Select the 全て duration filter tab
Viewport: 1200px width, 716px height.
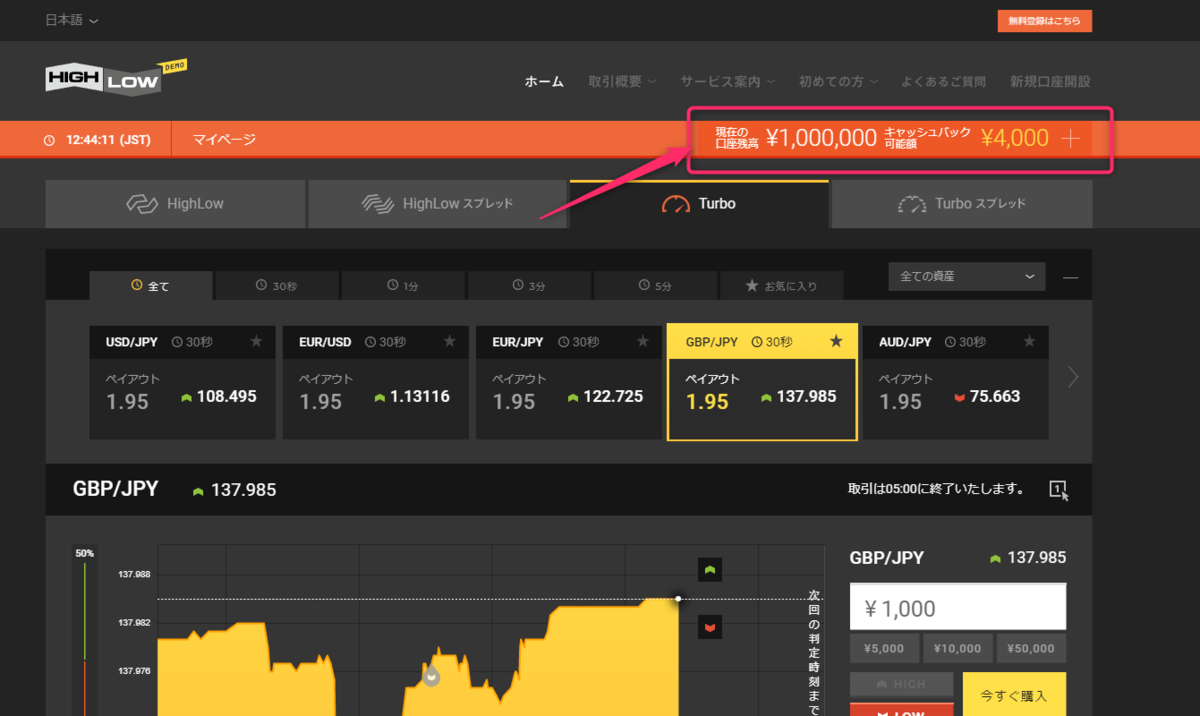click(151, 286)
